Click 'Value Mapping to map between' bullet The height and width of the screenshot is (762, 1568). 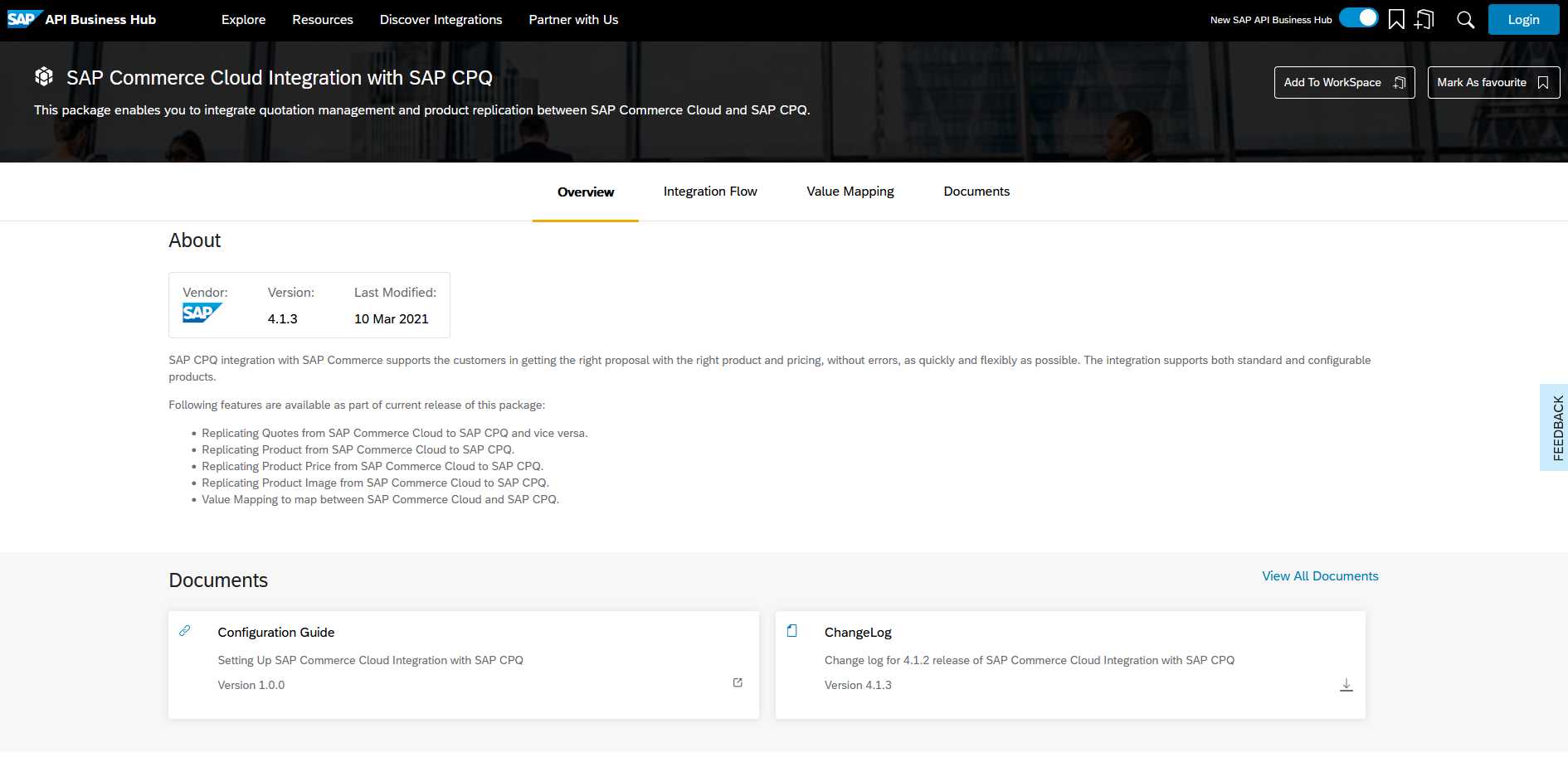point(380,500)
